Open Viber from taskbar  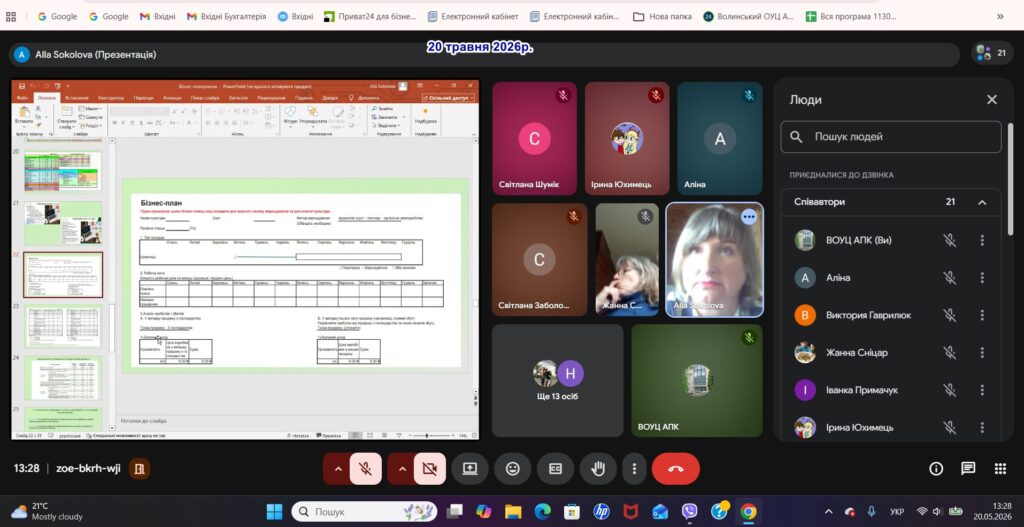point(690,511)
